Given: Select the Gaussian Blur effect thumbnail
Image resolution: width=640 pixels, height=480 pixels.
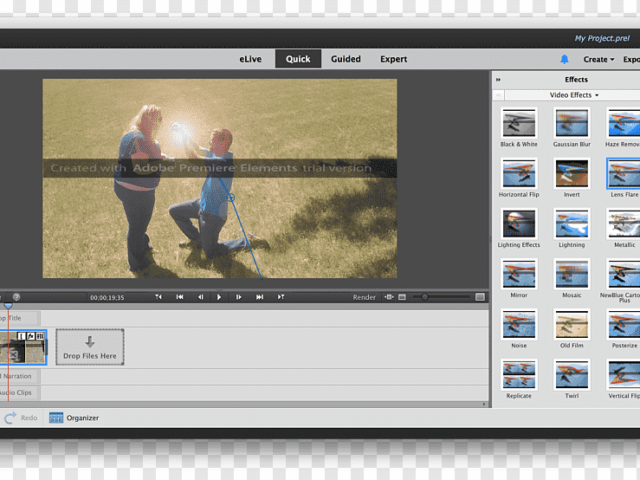Looking at the screenshot, I should point(572,124).
